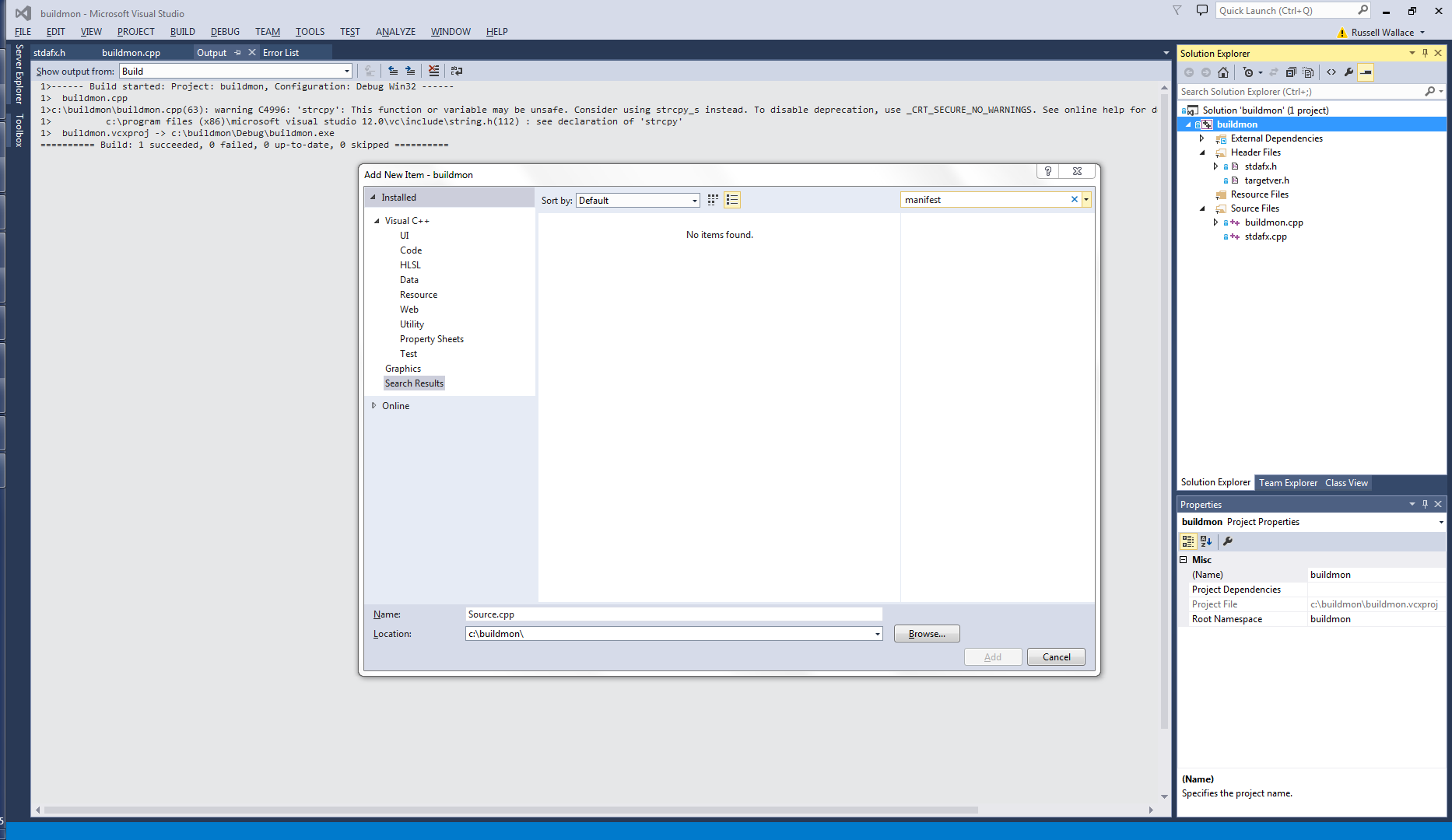
Task: Collapse the Header Files folder
Action: click(1201, 152)
